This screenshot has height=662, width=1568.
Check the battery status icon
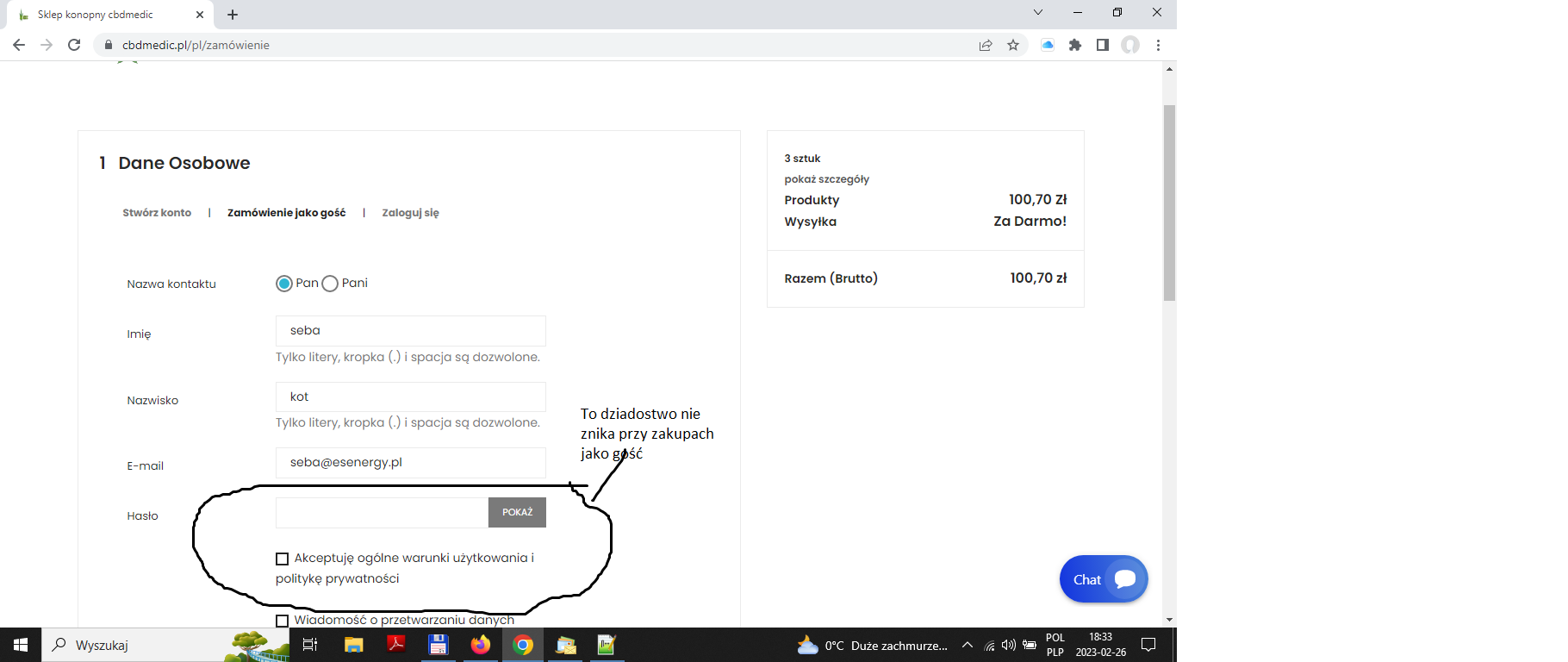(x=1030, y=645)
